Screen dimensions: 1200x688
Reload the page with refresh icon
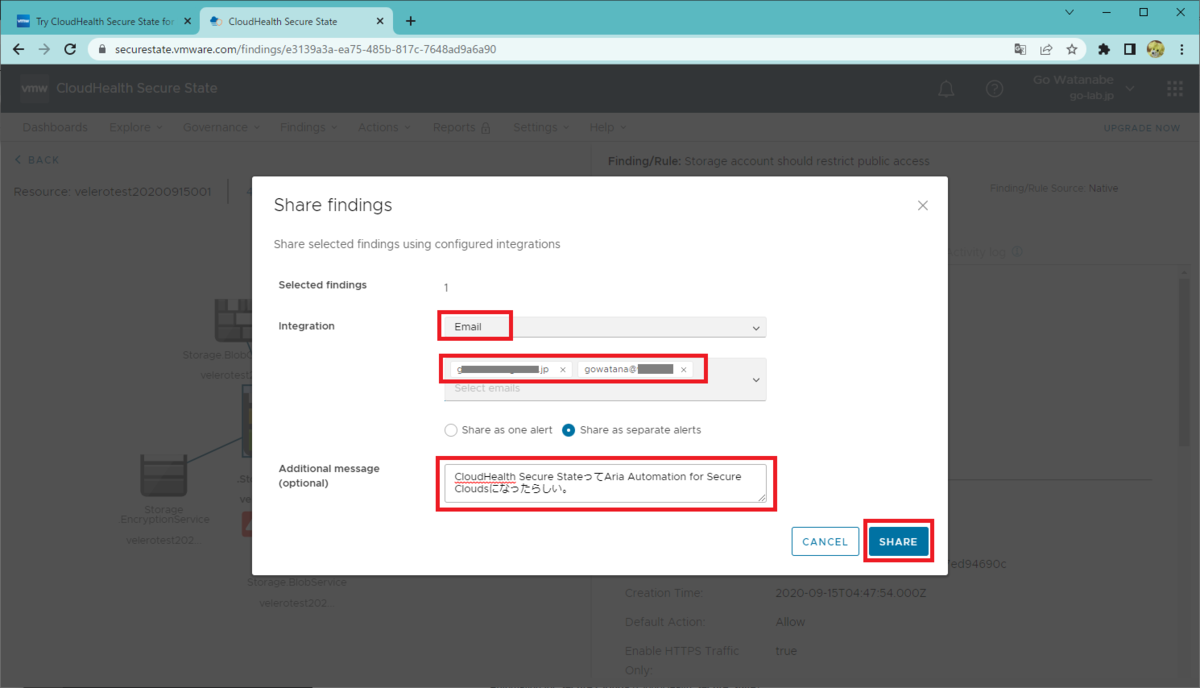70,49
